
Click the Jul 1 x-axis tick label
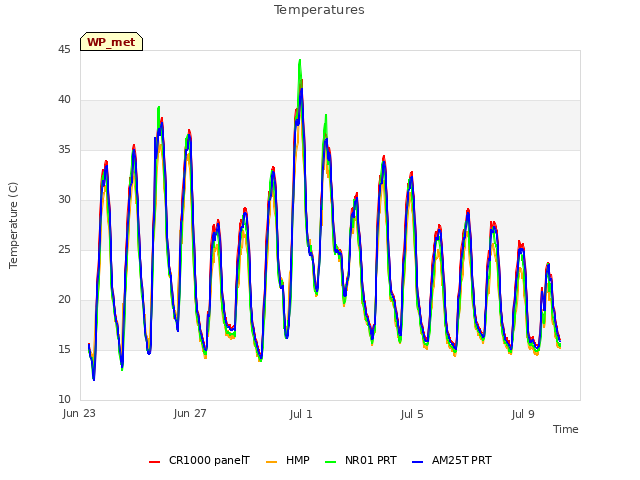point(301,415)
